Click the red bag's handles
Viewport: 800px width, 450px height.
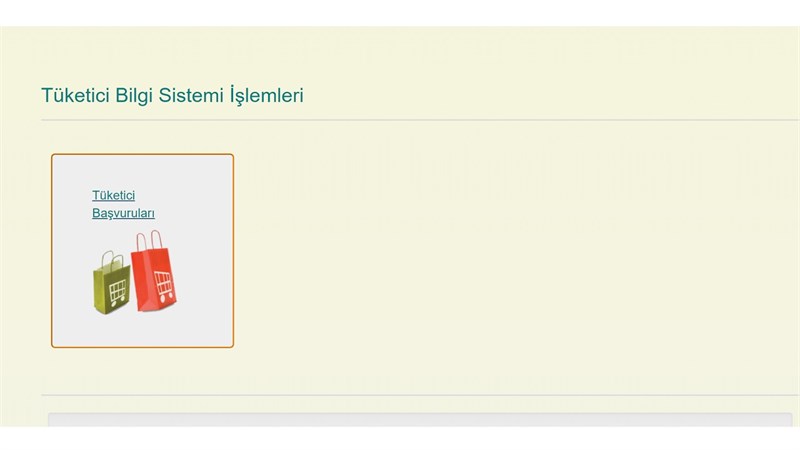pos(149,240)
